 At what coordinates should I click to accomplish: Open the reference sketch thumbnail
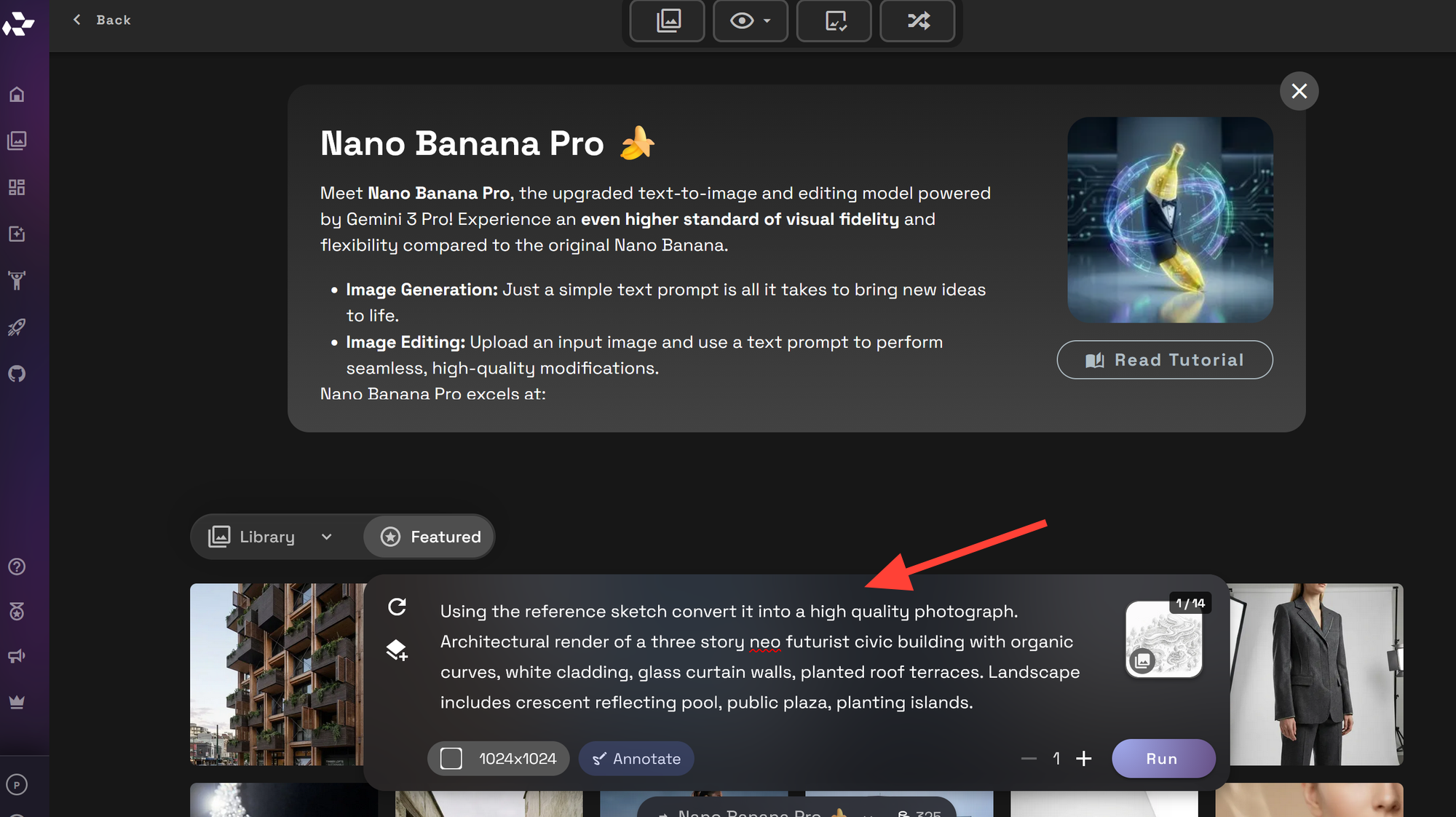1165,641
